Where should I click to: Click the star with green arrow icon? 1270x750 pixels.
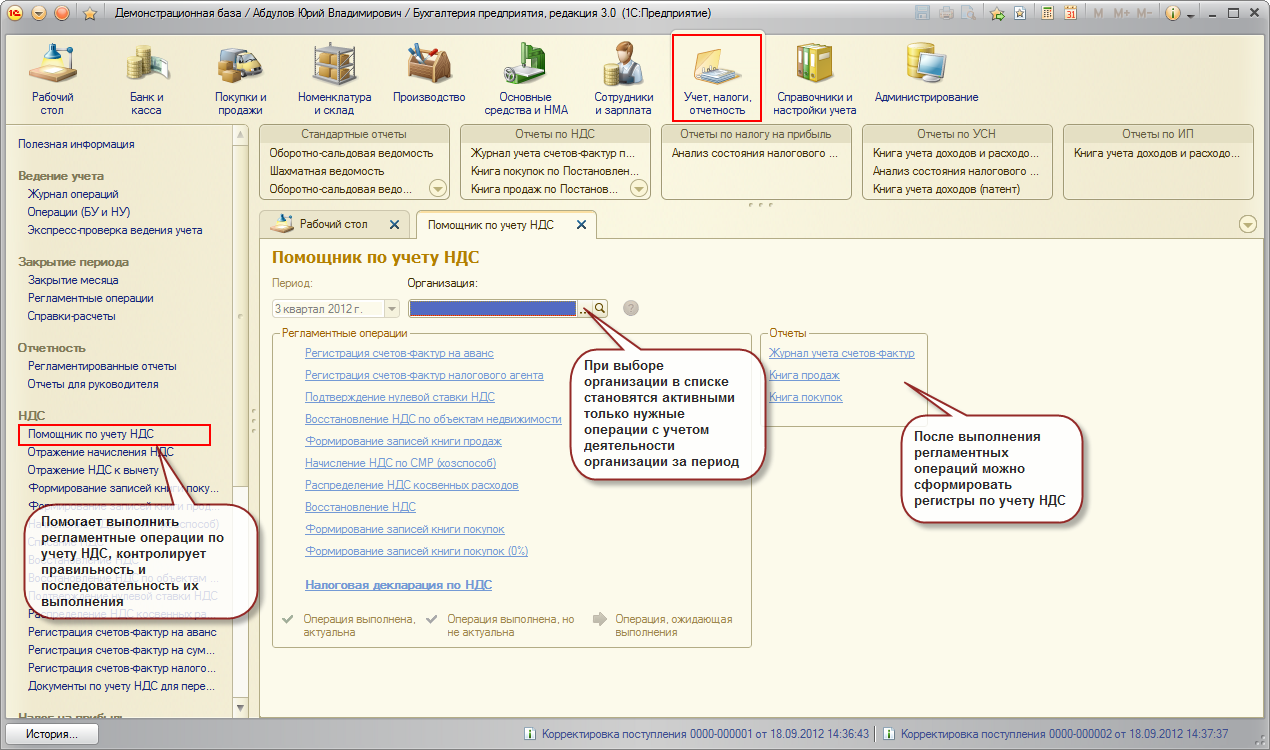[997, 14]
